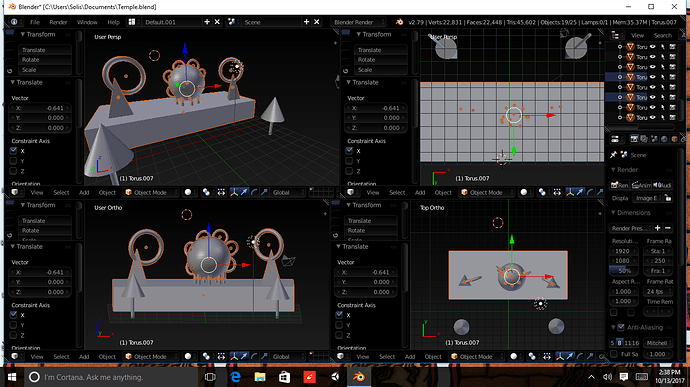The width and height of the screenshot is (690, 387).
Task: Switch to World properties tab
Action: [664, 139]
